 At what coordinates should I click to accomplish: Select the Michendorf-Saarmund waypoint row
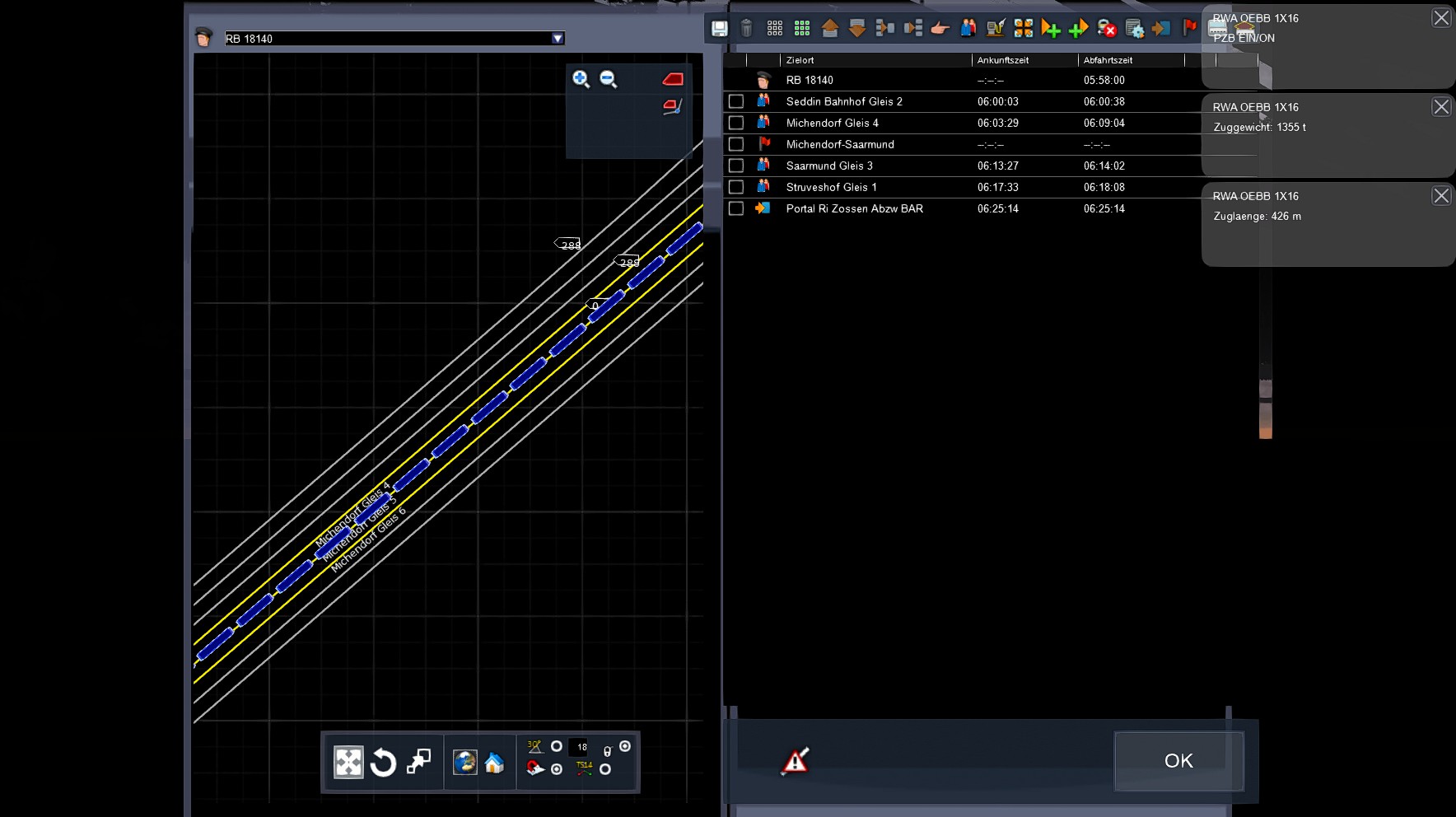coord(840,144)
